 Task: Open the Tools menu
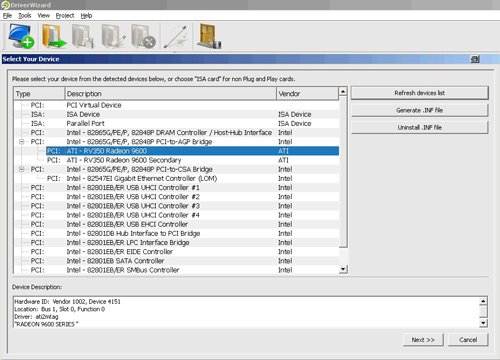pyautogui.click(x=25, y=16)
